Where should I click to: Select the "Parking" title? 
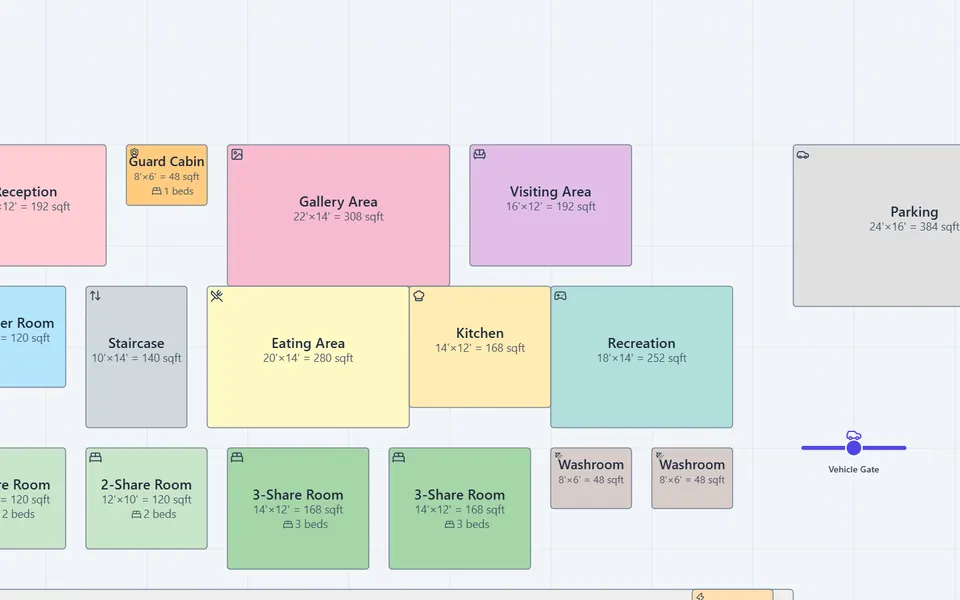click(914, 212)
